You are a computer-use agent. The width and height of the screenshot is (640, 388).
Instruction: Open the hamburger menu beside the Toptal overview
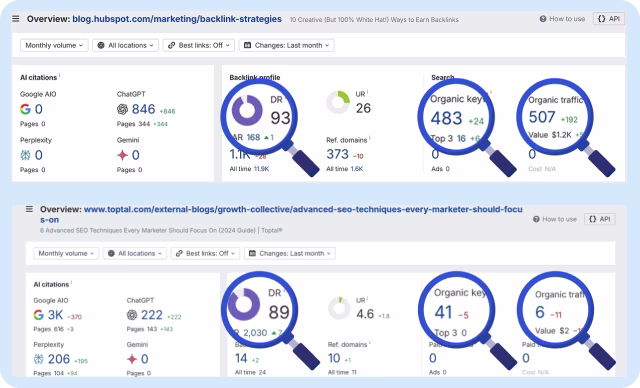tap(29, 209)
